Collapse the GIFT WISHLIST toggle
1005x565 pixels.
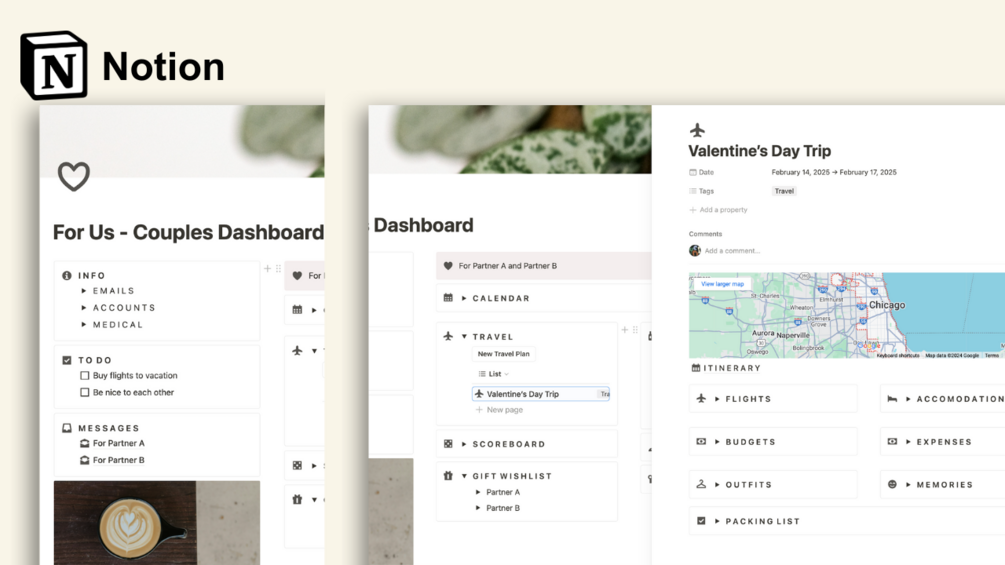coord(464,476)
